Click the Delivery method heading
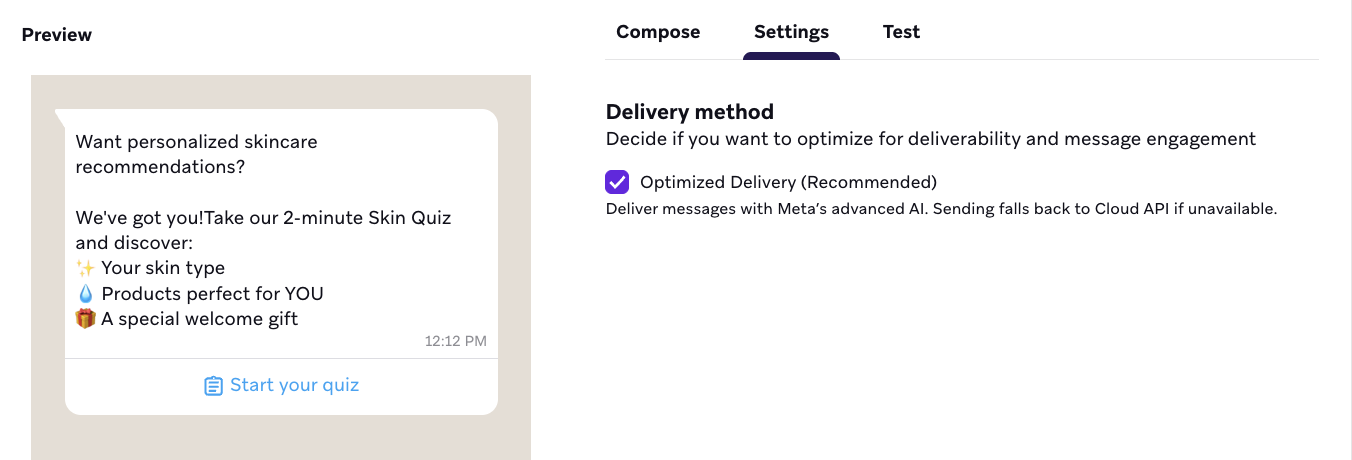Image resolution: width=1352 pixels, height=460 pixels. click(x=690, y=112)
